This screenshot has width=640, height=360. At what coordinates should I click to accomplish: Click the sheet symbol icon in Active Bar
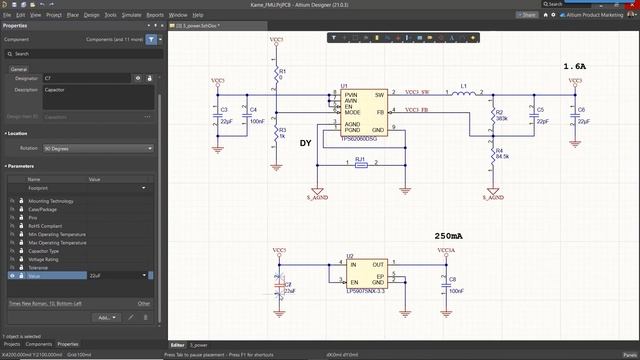click(x=420, y=38)
